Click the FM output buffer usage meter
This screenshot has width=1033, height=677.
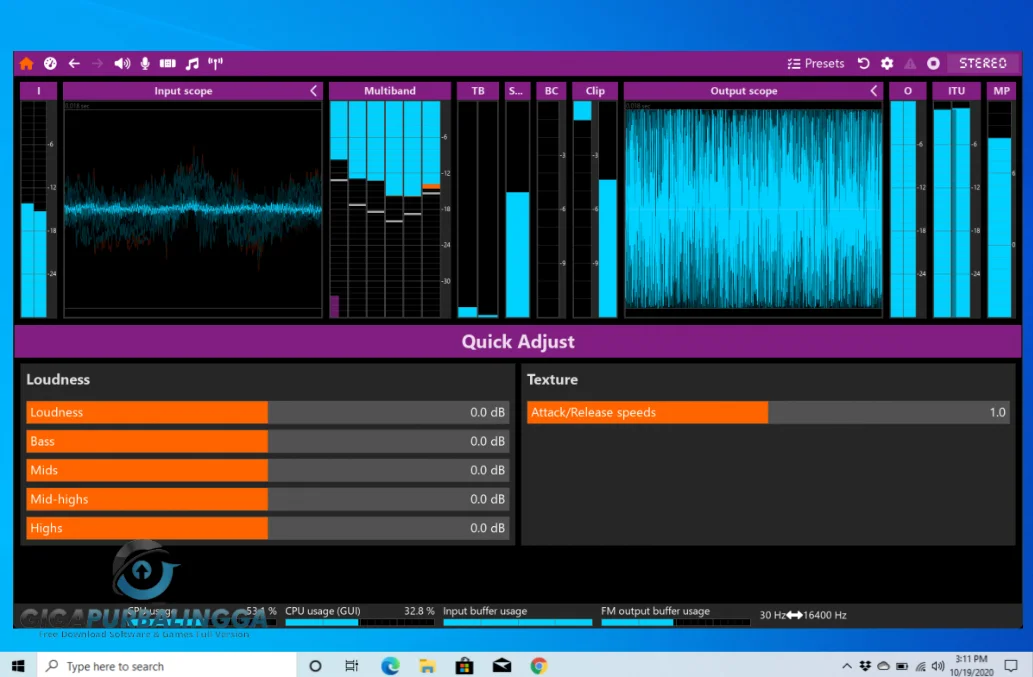675,616
